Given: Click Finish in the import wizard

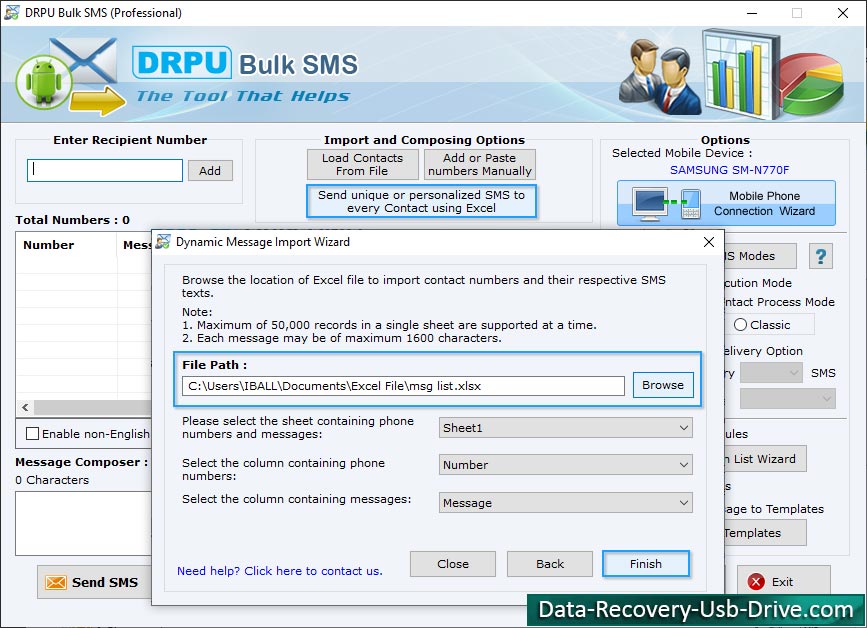Looking at the screenshot, I should point(646,563).
